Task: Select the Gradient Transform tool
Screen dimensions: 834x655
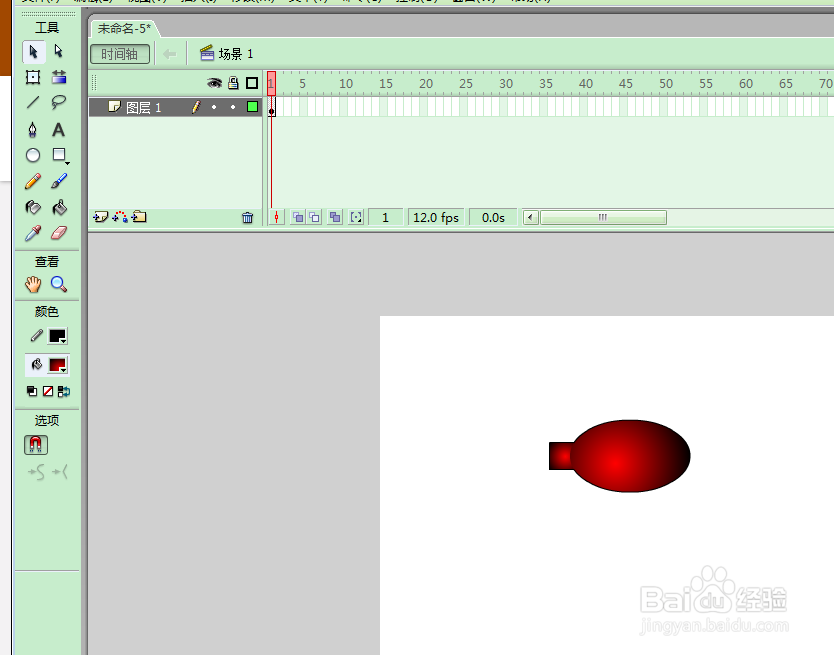Action: coord(59,77)
